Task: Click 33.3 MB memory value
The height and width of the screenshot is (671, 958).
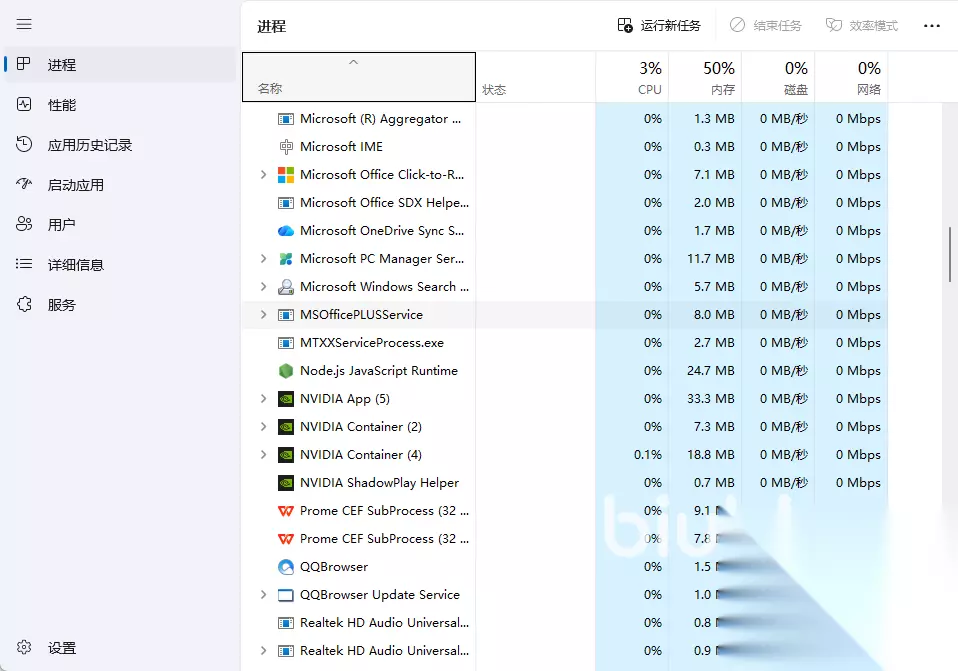Action: click(x=711, y=398)
